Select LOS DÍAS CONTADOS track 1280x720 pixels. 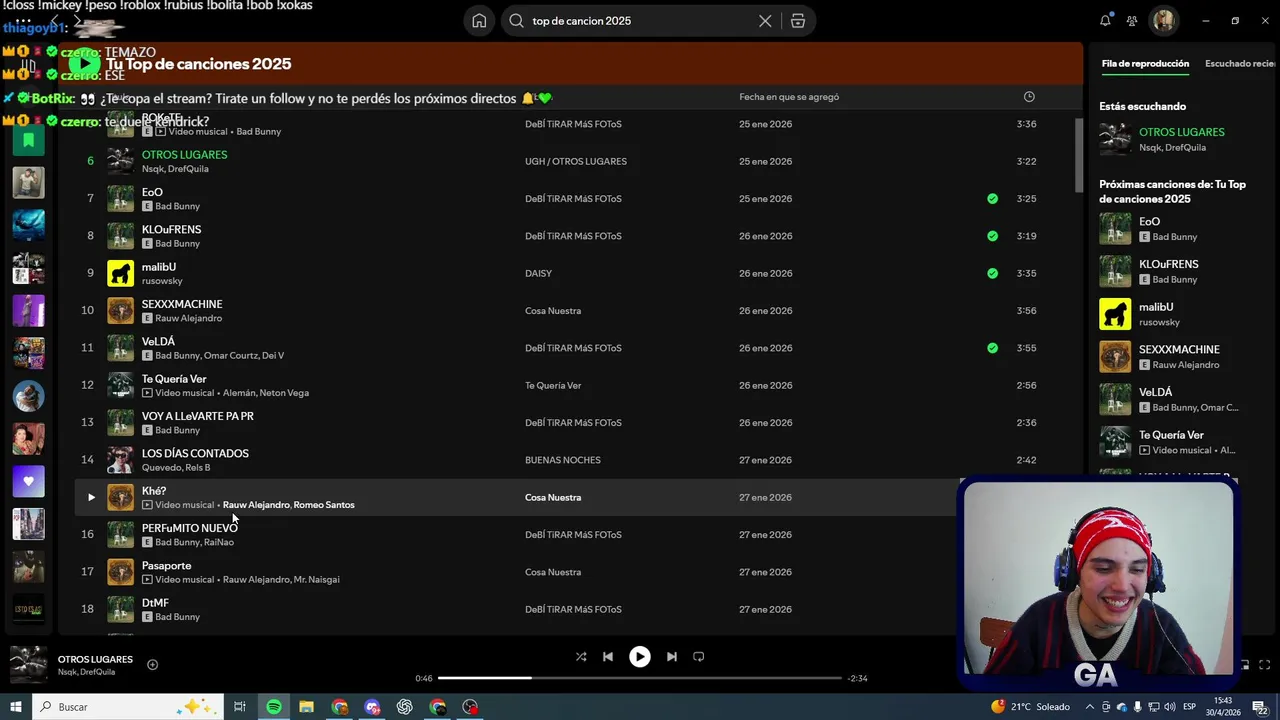(x=195, y=453)
